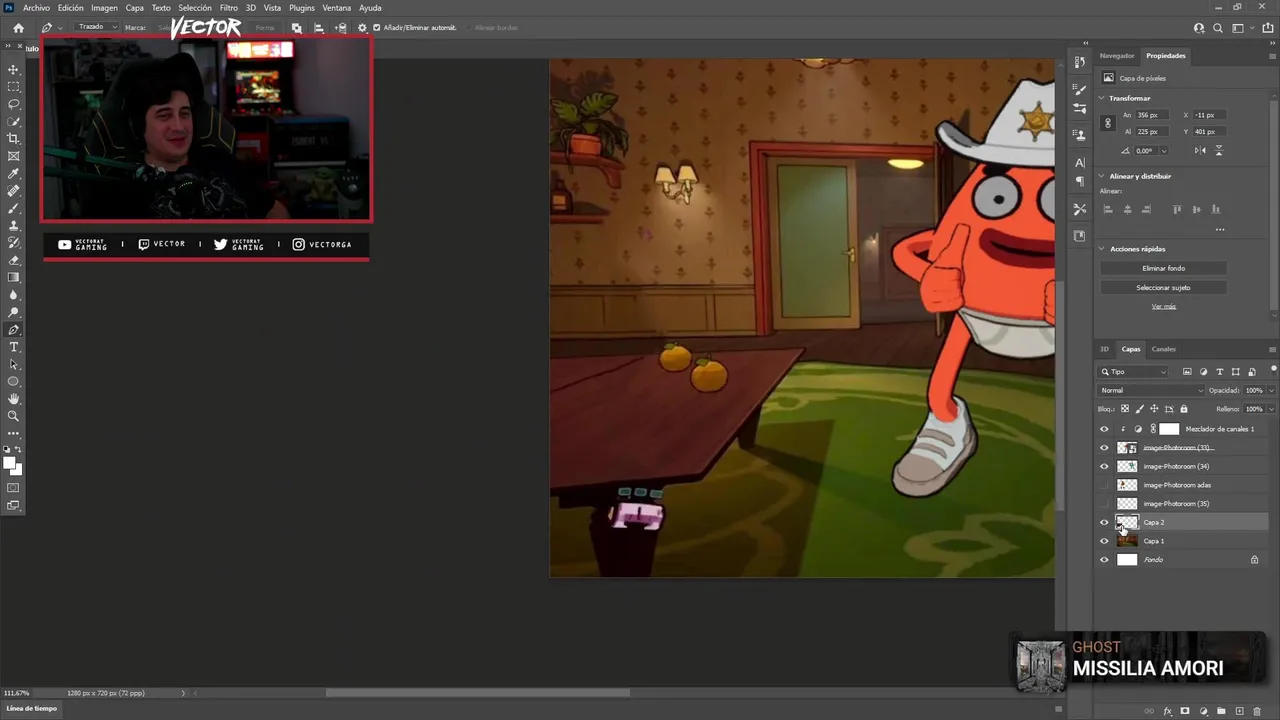
Task: Switch to 3D panel tab
Action: click(x=1105, y=349)
